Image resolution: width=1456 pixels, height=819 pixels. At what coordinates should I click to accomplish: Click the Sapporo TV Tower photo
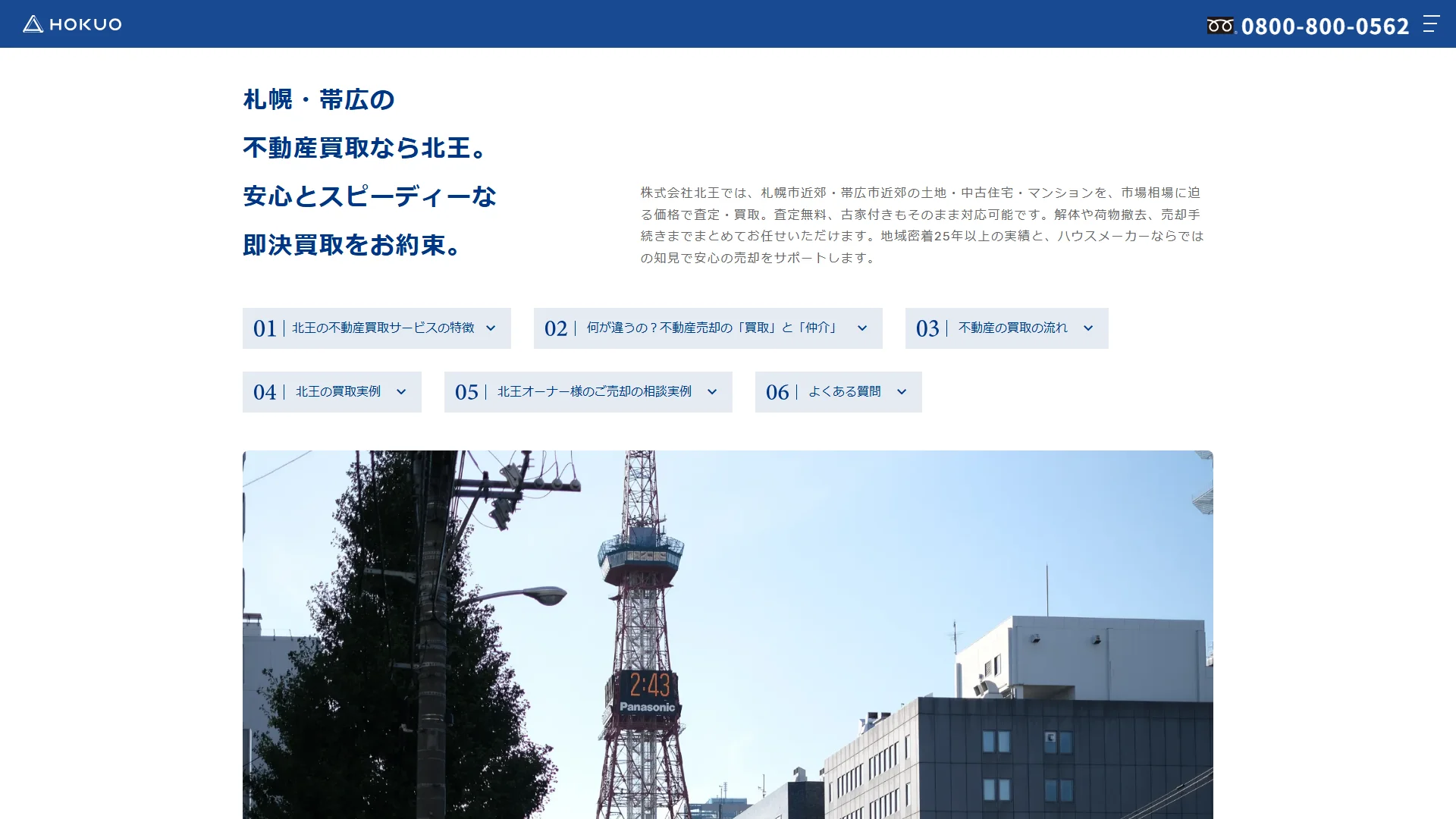(x=728, y=635)
